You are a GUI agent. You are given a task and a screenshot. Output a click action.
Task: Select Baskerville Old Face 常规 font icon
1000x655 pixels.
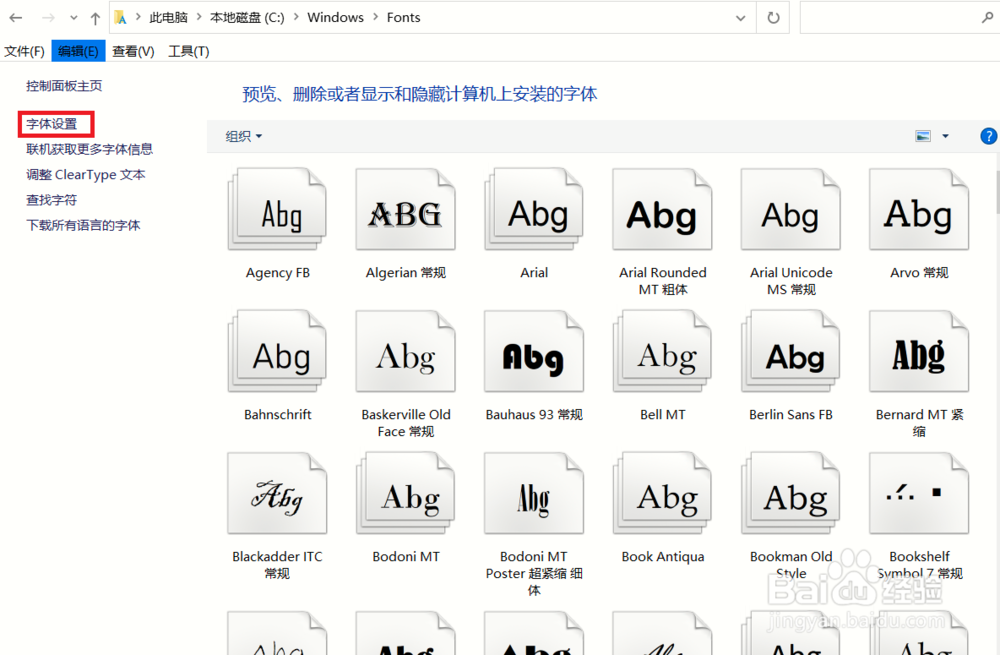coord(406,351)
